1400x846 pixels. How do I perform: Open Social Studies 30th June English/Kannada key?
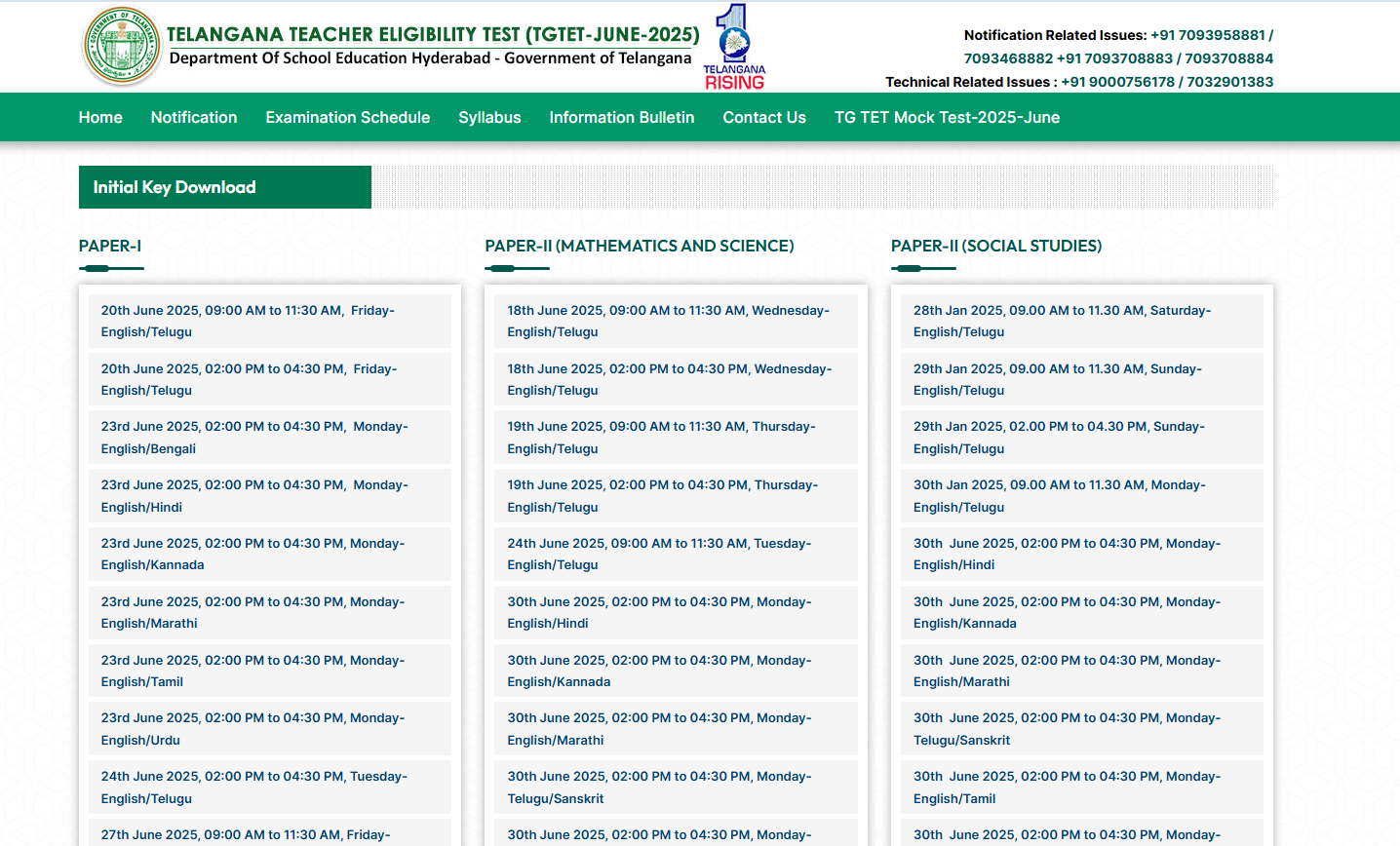pos(1082,612)
